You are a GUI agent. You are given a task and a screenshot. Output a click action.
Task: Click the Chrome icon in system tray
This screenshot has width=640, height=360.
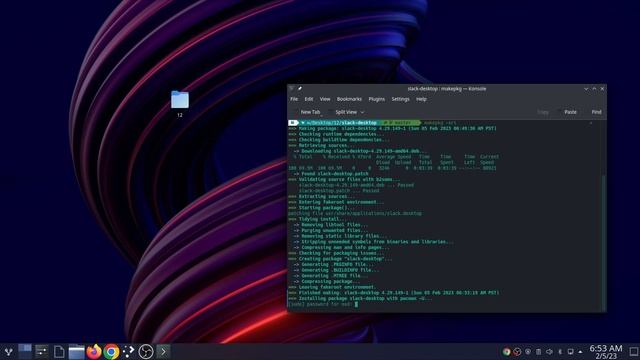(507, 352)
